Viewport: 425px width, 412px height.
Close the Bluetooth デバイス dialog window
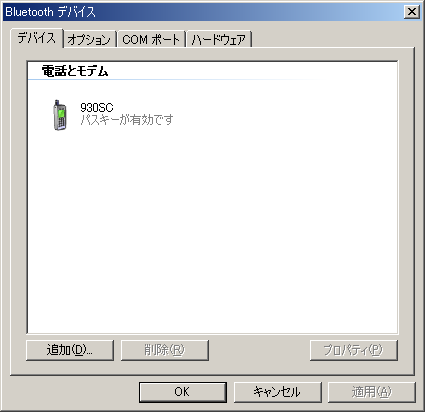[x=412, y=12]
